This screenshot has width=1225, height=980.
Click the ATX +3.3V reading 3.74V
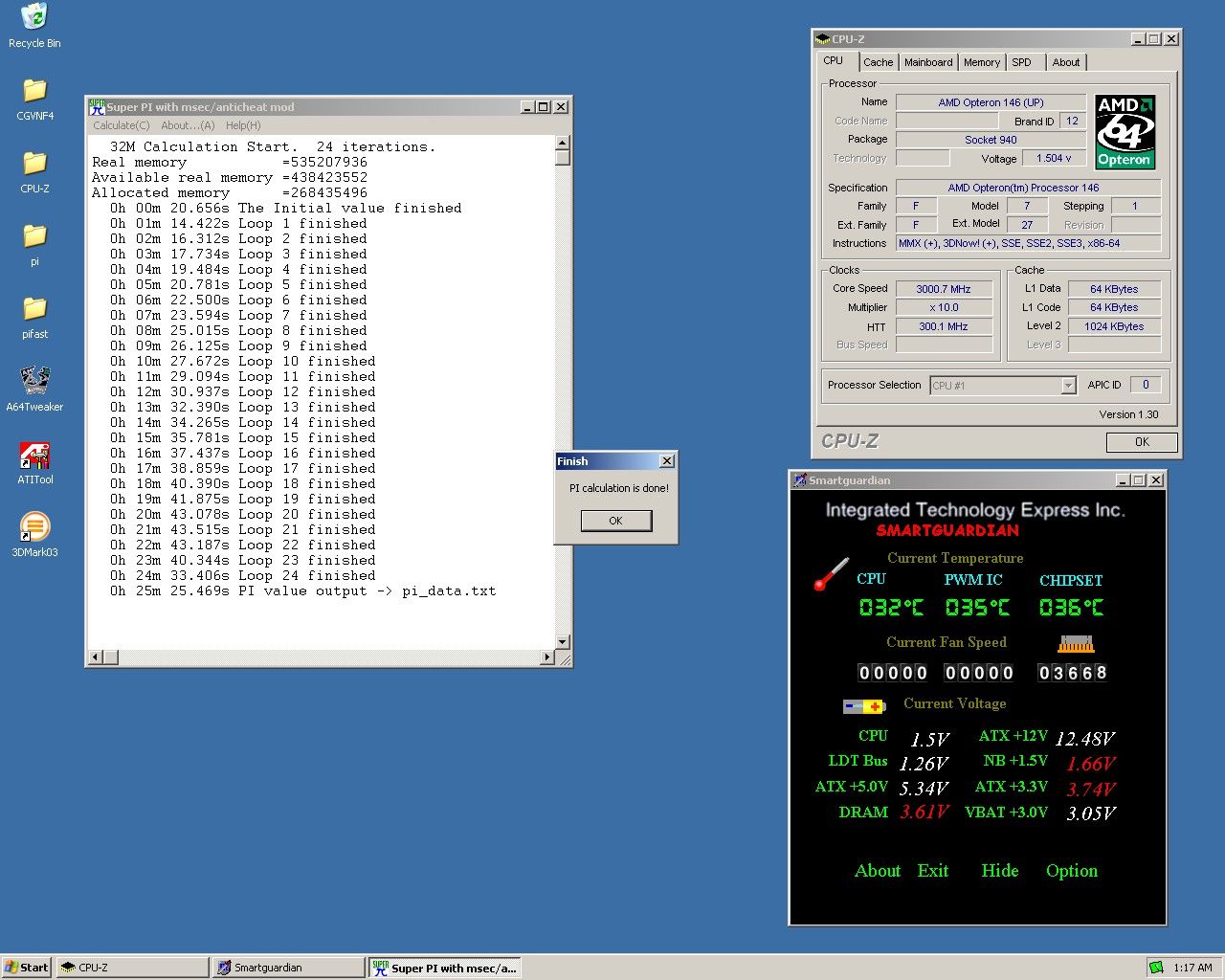click(1091, 790)
